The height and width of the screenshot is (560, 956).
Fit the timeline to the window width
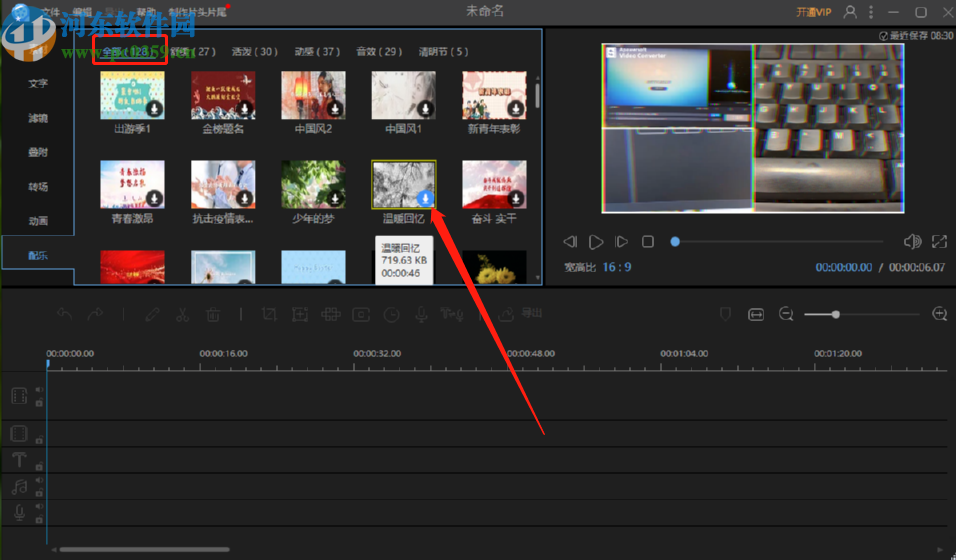(x=755, y=314)
